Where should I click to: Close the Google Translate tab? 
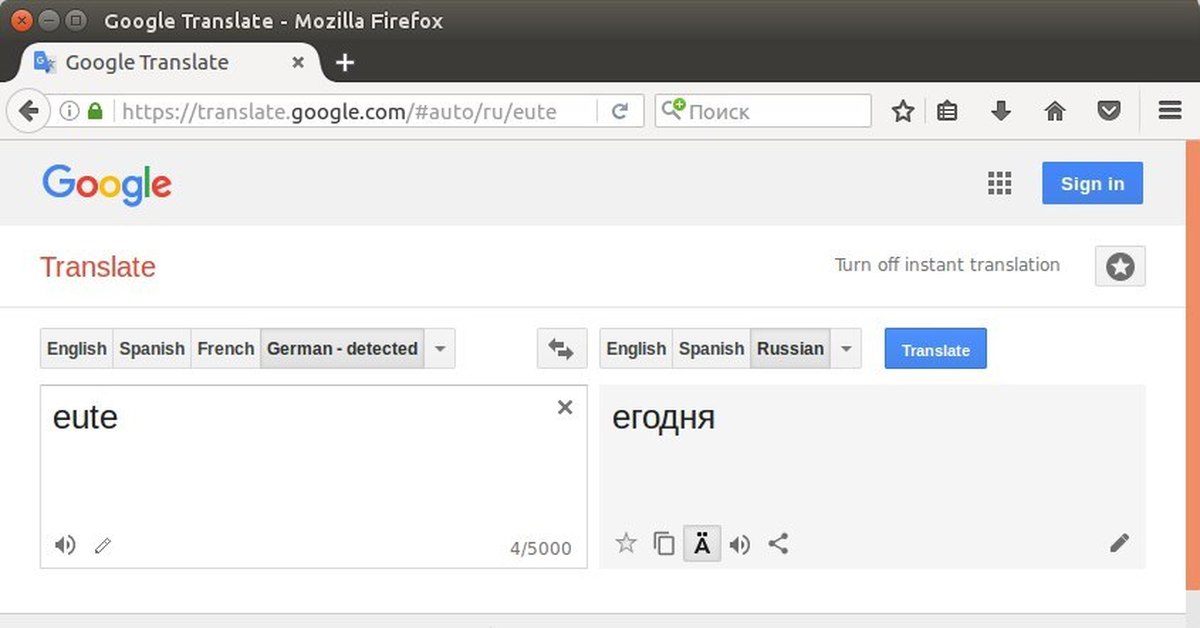(x=298, y=62)
